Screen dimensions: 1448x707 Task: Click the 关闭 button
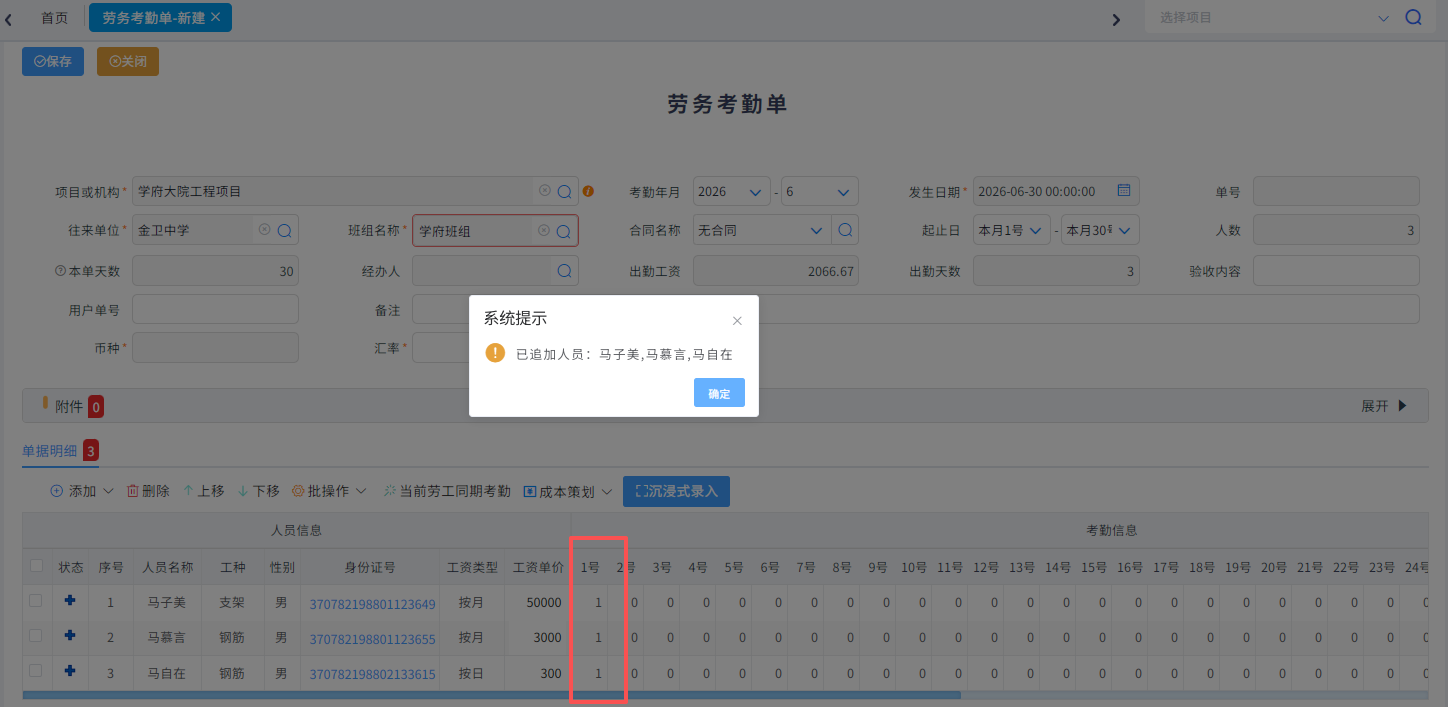(x=128, y=61)
